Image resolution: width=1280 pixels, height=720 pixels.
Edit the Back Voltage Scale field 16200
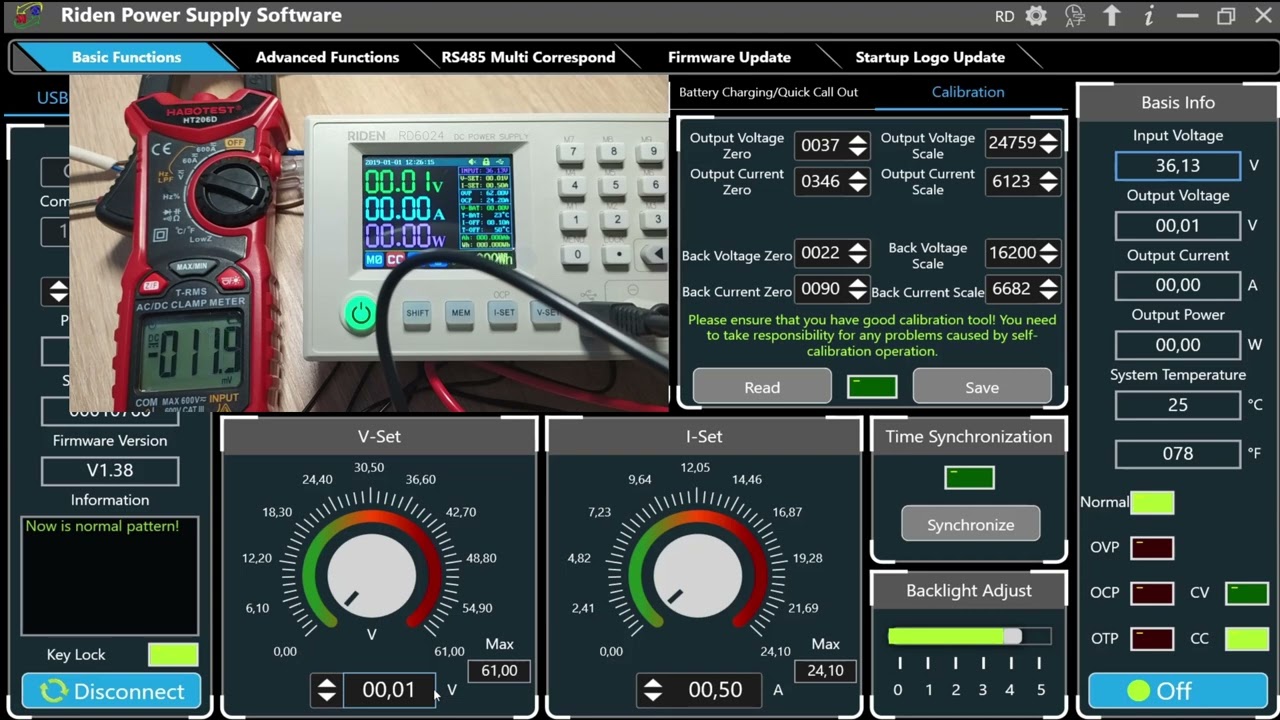(x=1012, y=253)
